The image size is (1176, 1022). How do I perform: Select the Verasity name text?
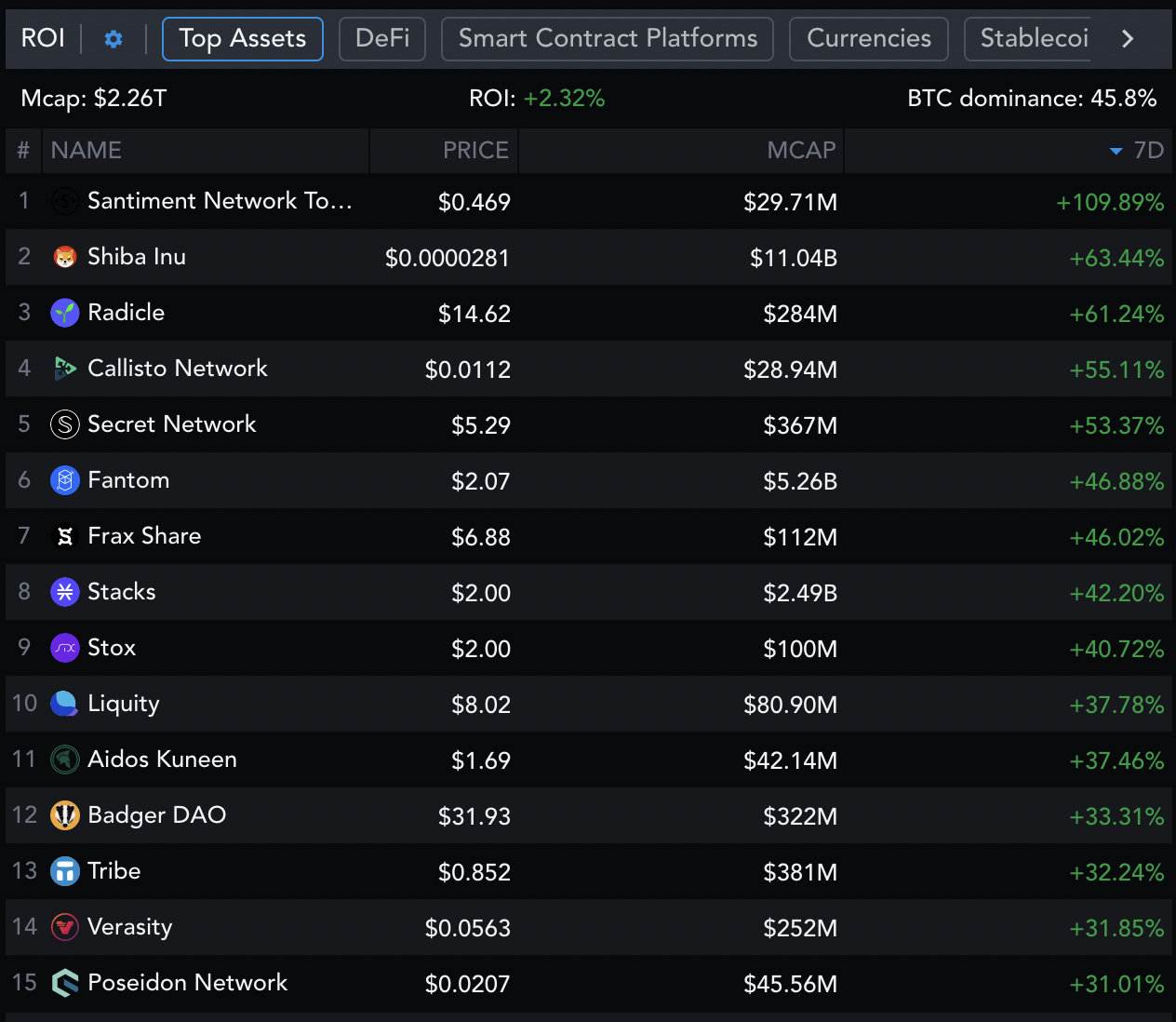pyautogui.click(x=130, y=928)
